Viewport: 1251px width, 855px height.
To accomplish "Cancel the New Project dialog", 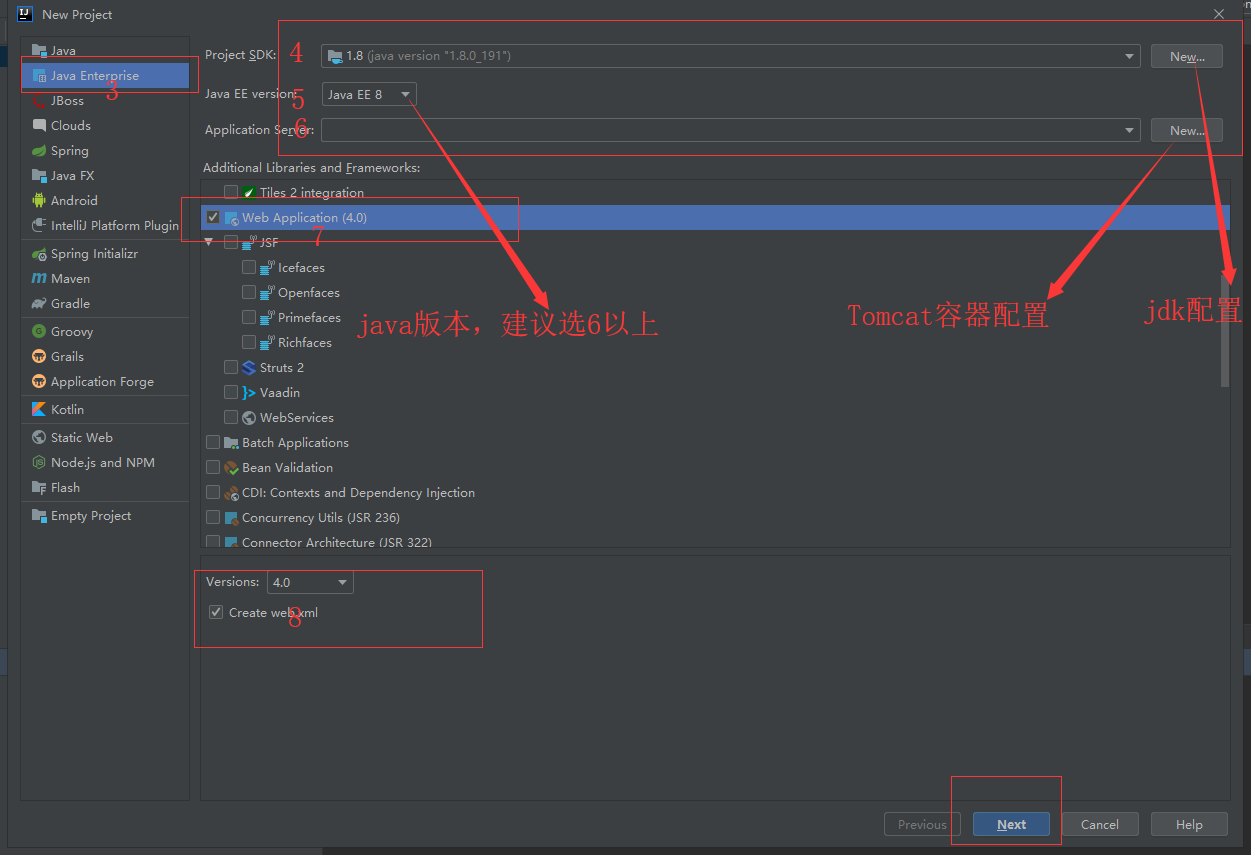I will tap(1099, 824).
